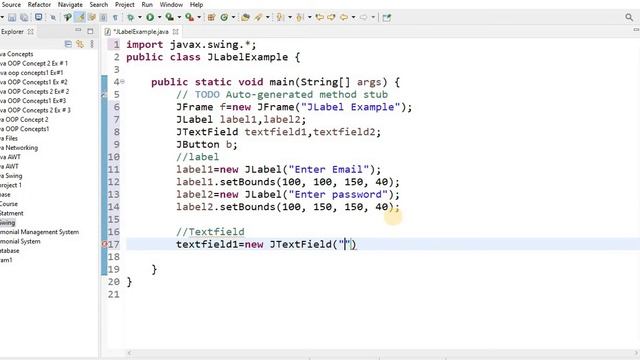Run the program with green play button

(x=150, y=17)
